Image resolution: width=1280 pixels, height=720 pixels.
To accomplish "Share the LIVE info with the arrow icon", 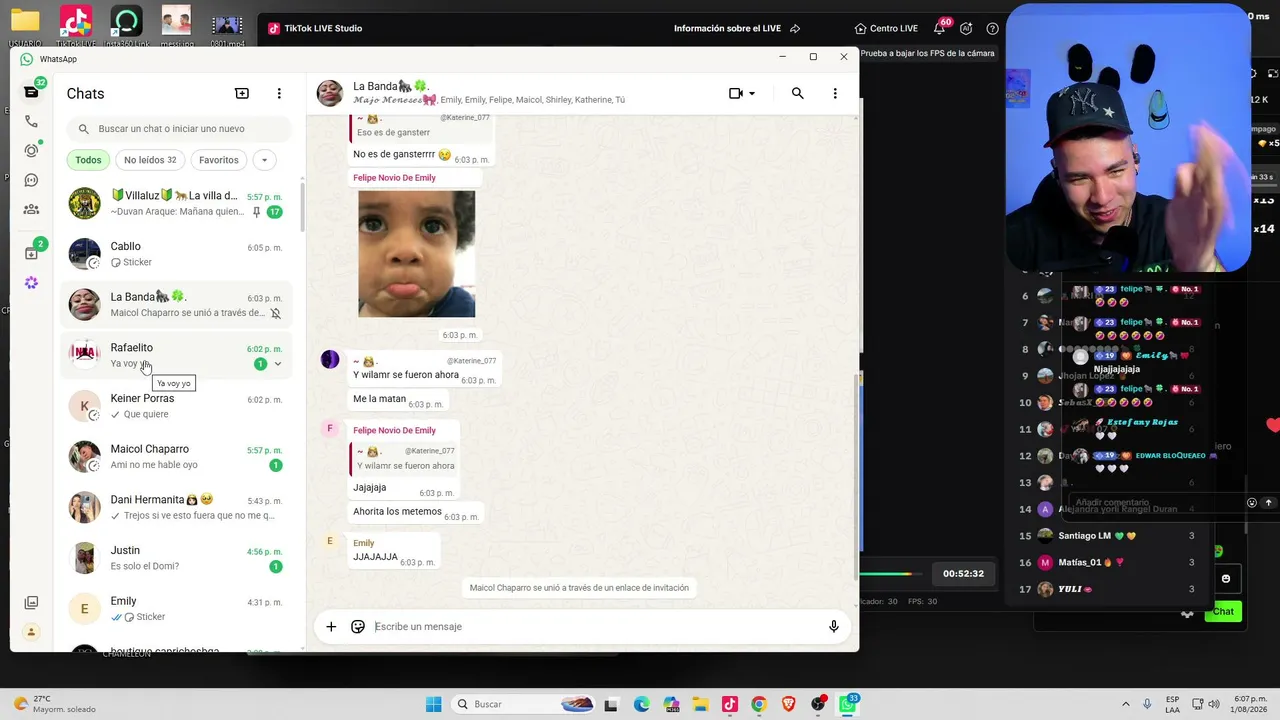I will pyautogui.click(x=795, y=28).
